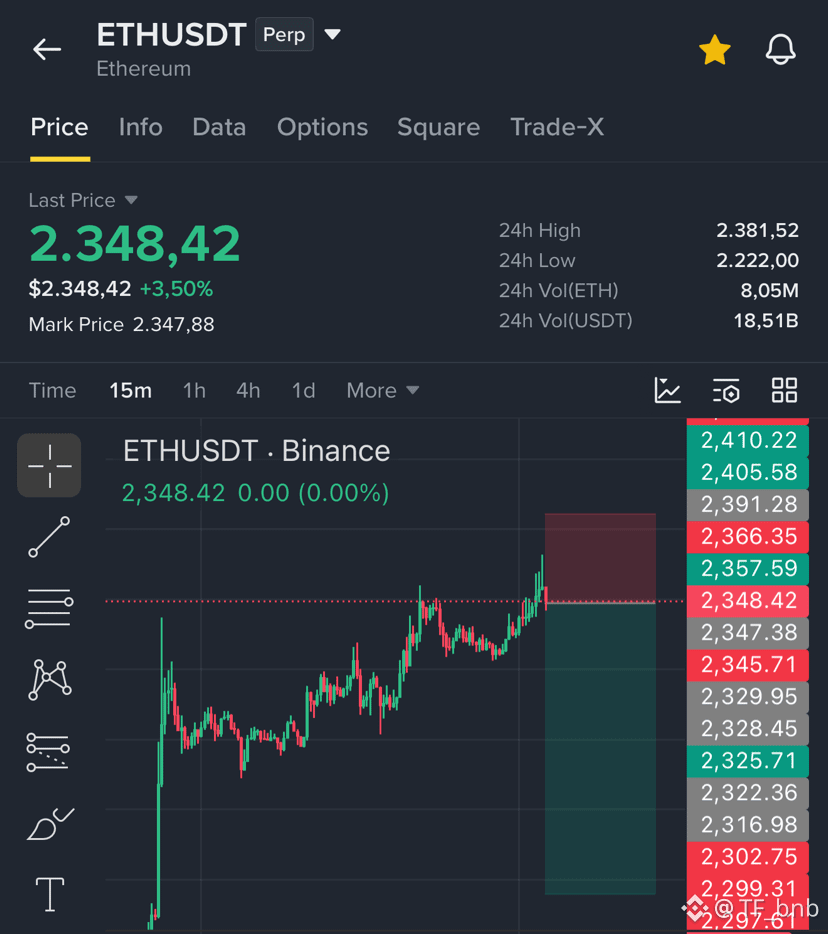
Task: Select the 1h chart interval
Action: [194, 391]
